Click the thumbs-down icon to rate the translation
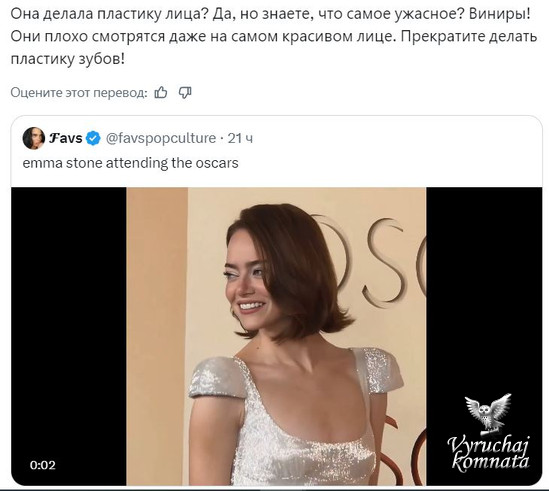Viewport: 549px width, 491px height. coord(185,92)
